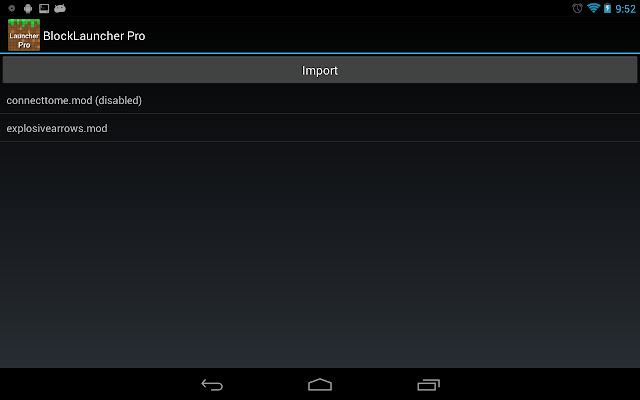The height and width of the screenshot is (400, 640).
Task: Tap the terminal window notification icon
Action: tap(44, 8)
